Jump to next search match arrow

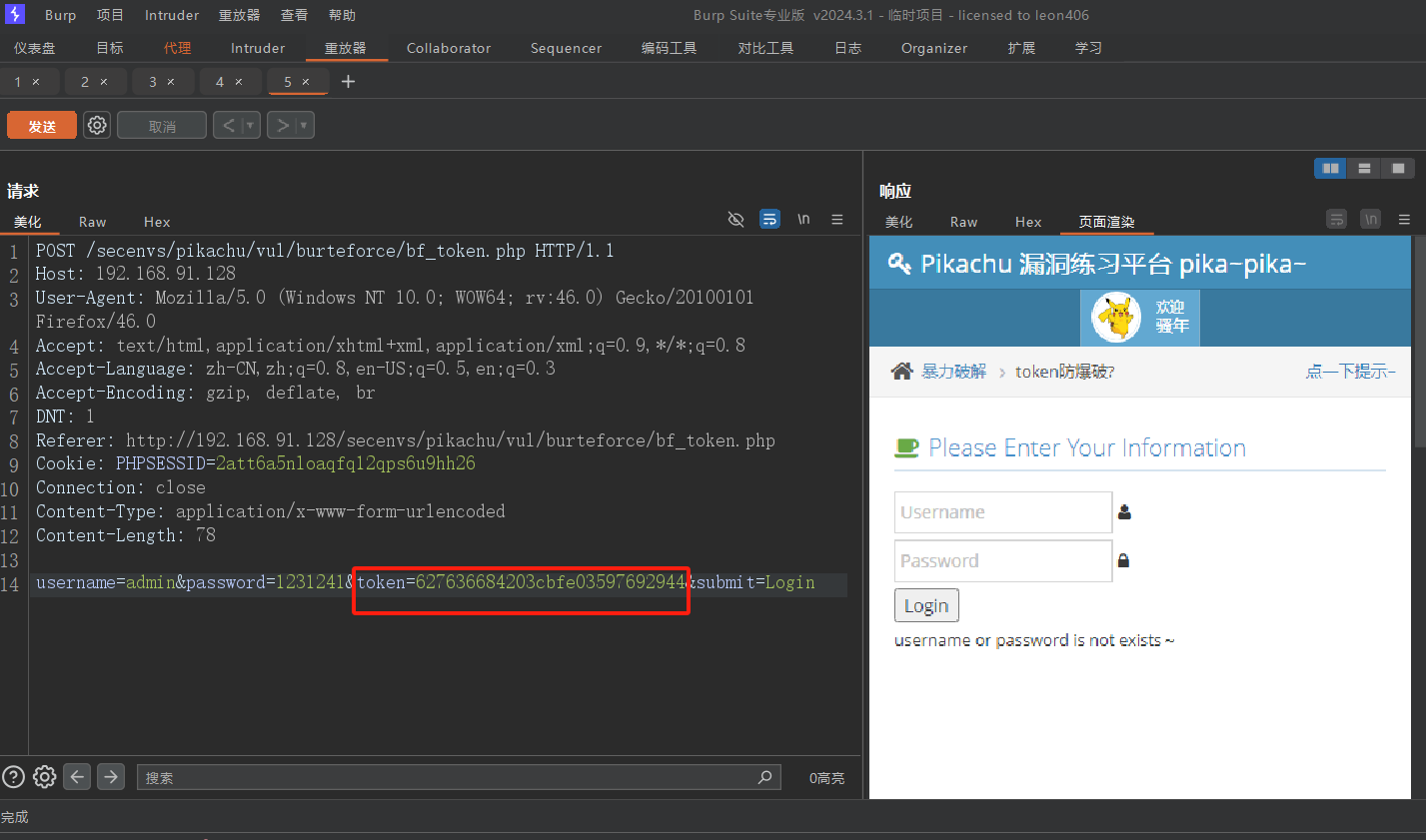point(111,776)
